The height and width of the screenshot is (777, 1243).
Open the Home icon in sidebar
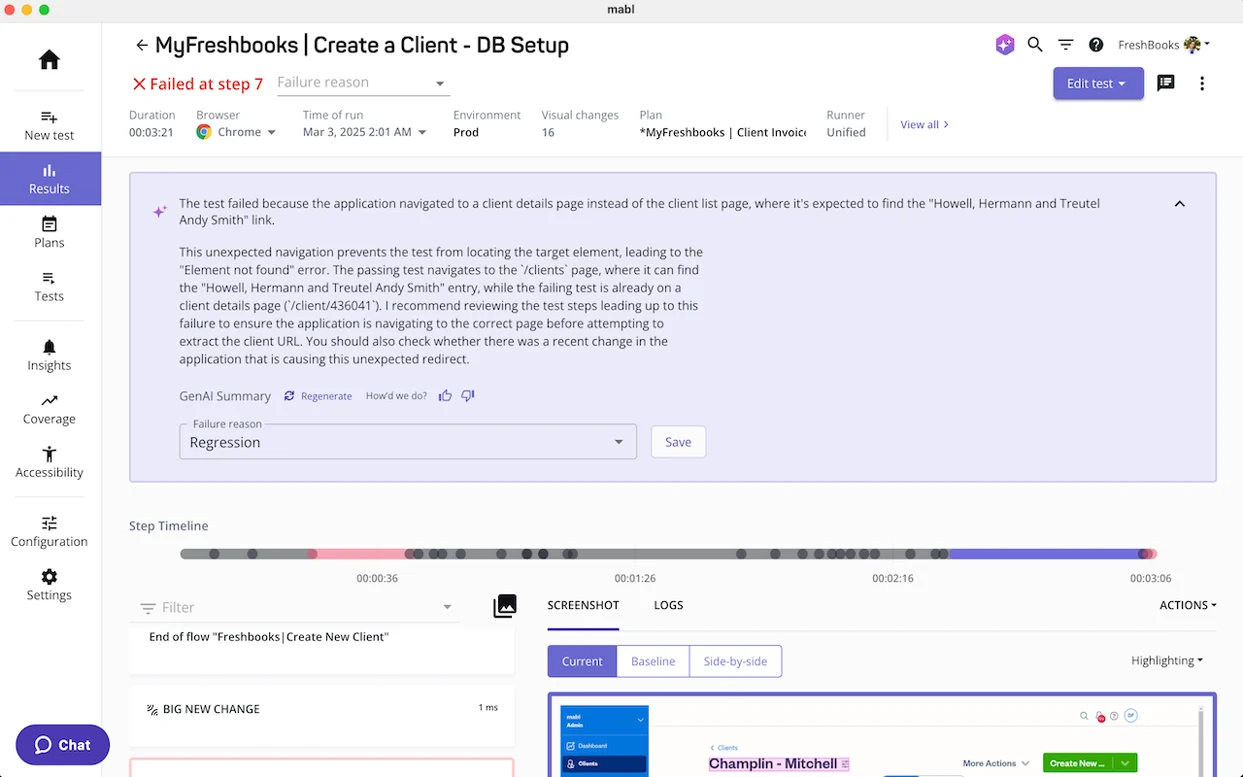tap(49, 60)
